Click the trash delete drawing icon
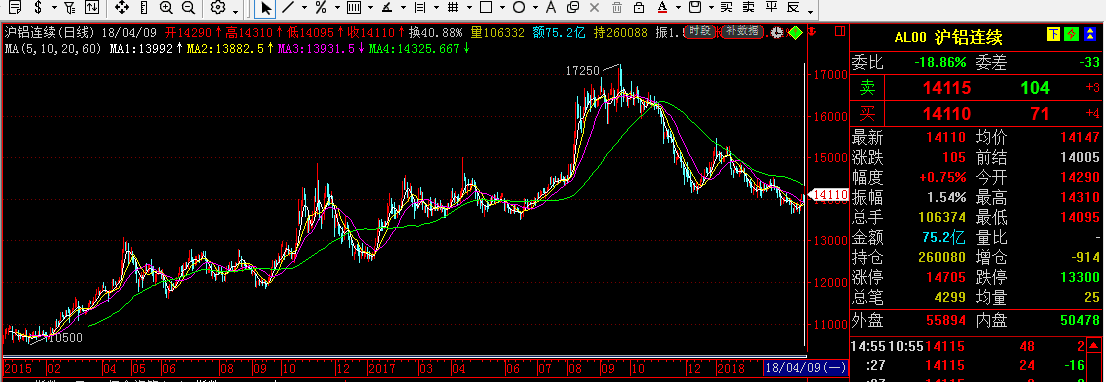 point(616,8)
